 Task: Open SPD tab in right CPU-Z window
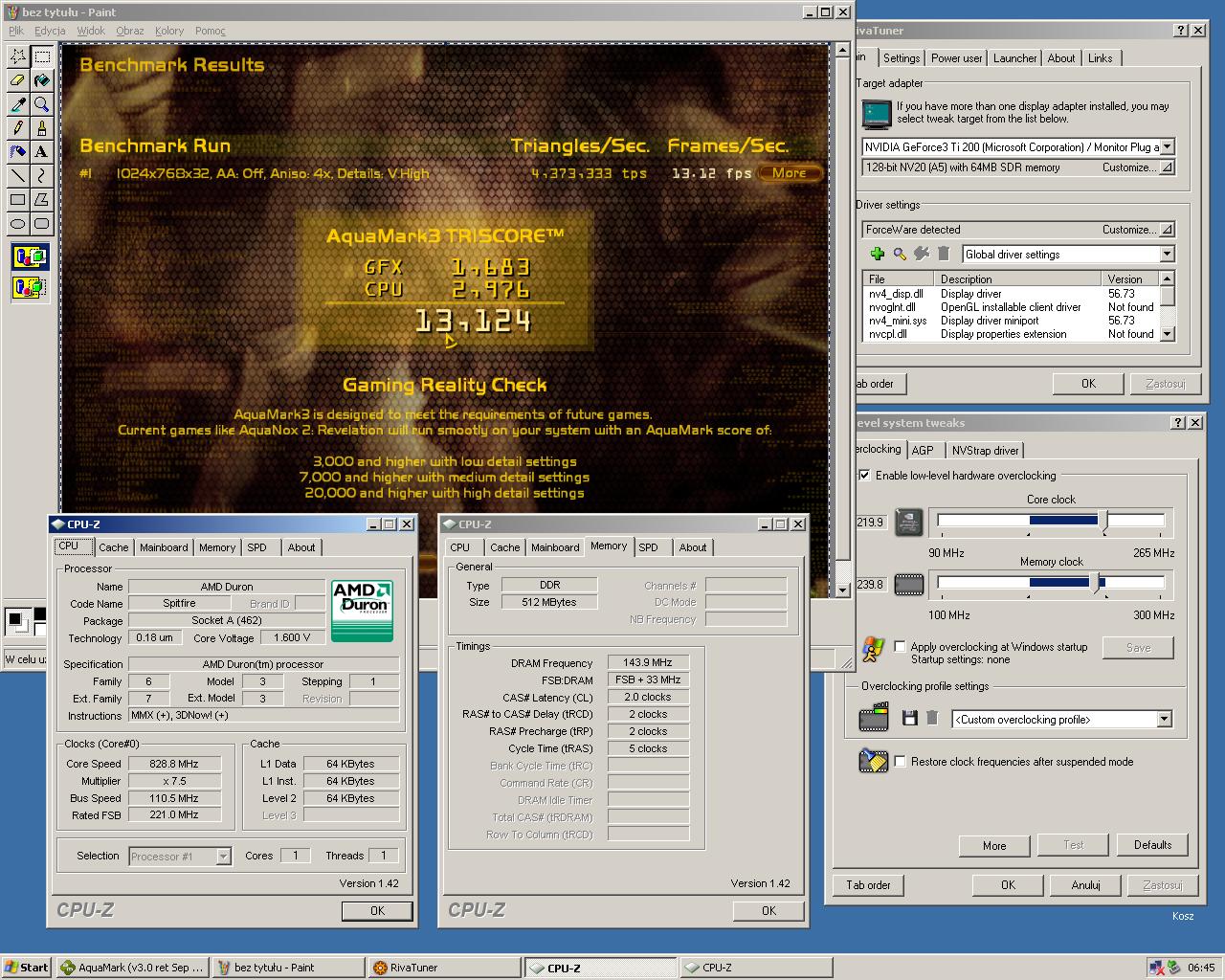click(649, 547)
